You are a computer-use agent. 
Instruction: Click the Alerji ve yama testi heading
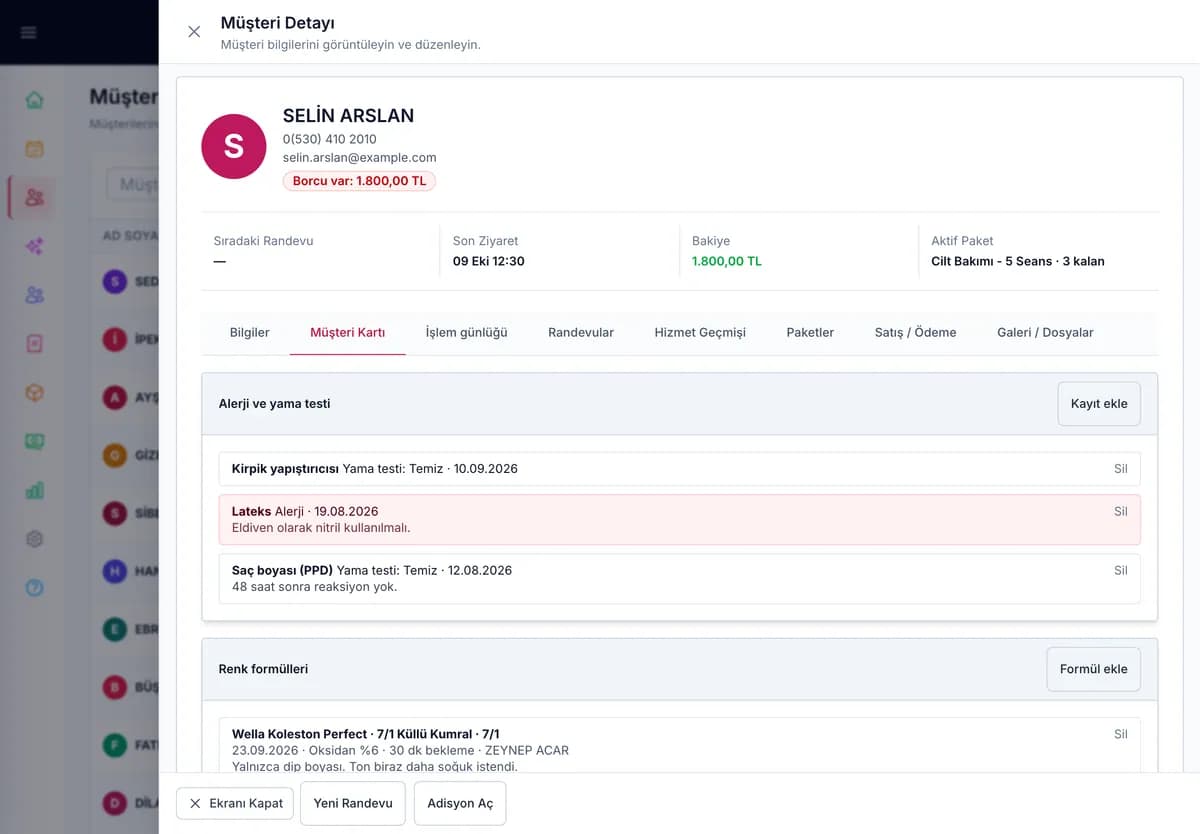pos(275,404)
